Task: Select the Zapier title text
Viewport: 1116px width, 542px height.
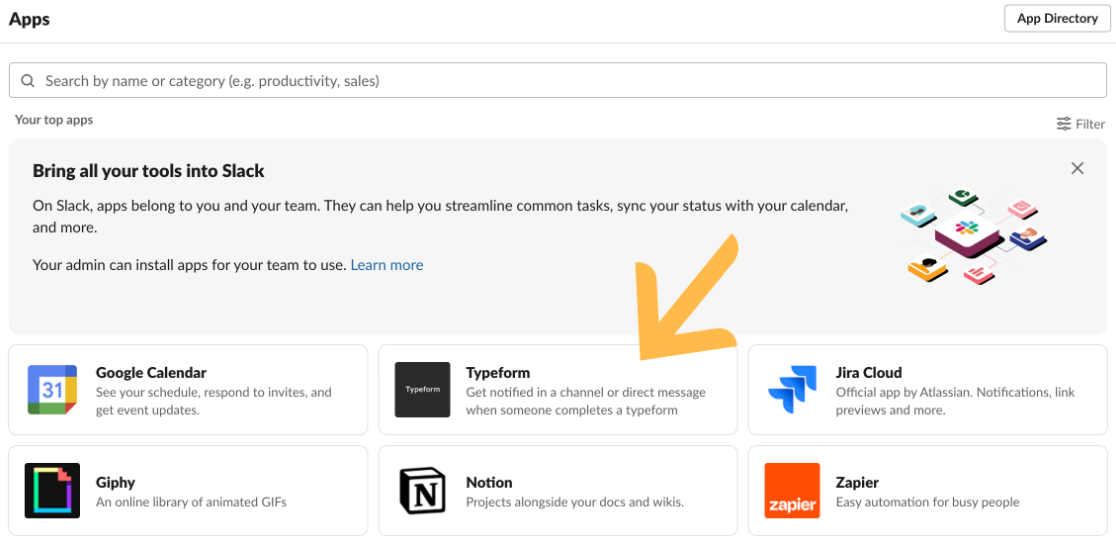Action: 857,482
